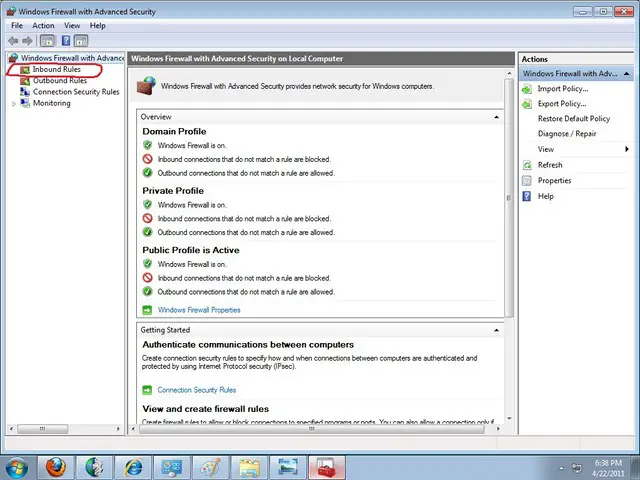Viewport: 640px width, 480px height.
Task: Switch to red toolbox taskbar icon
Action: pos(327,468)
